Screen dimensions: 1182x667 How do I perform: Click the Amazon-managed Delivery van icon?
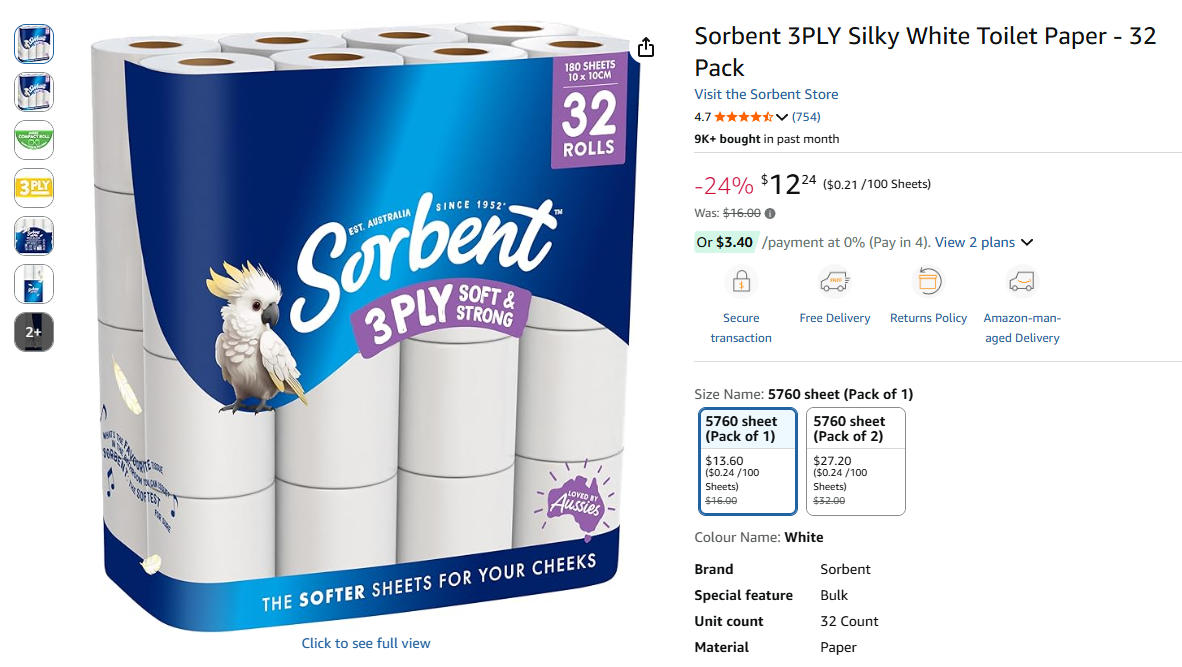[x=1021, y=282]
